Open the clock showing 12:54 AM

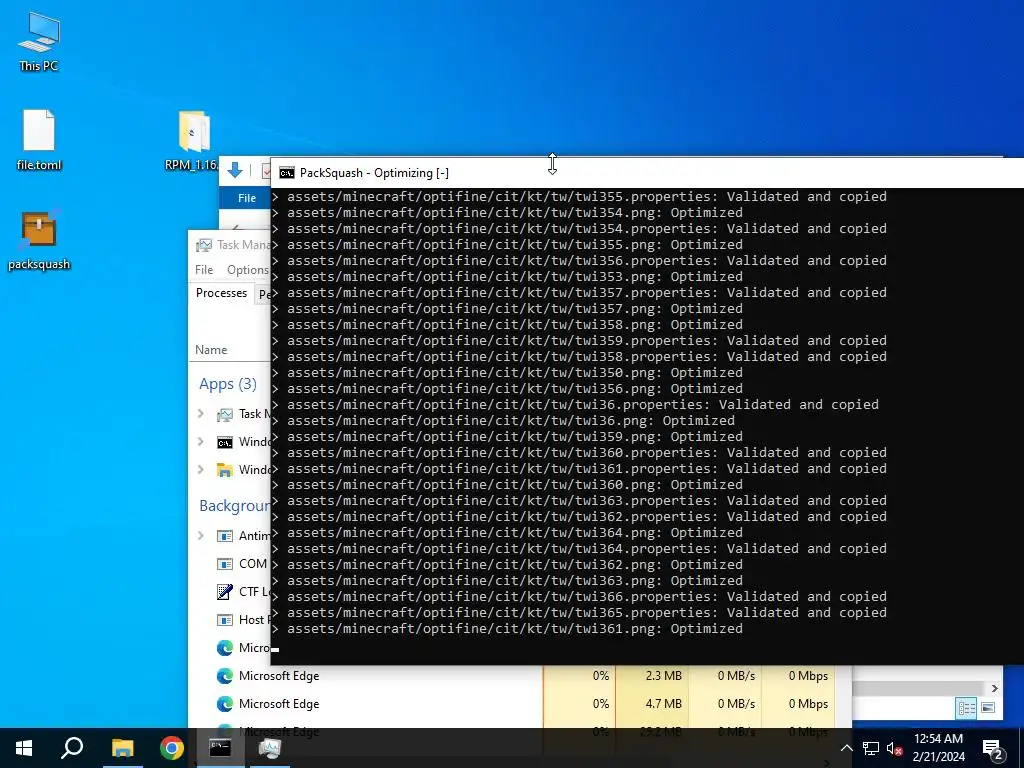[x=938, y=748]
